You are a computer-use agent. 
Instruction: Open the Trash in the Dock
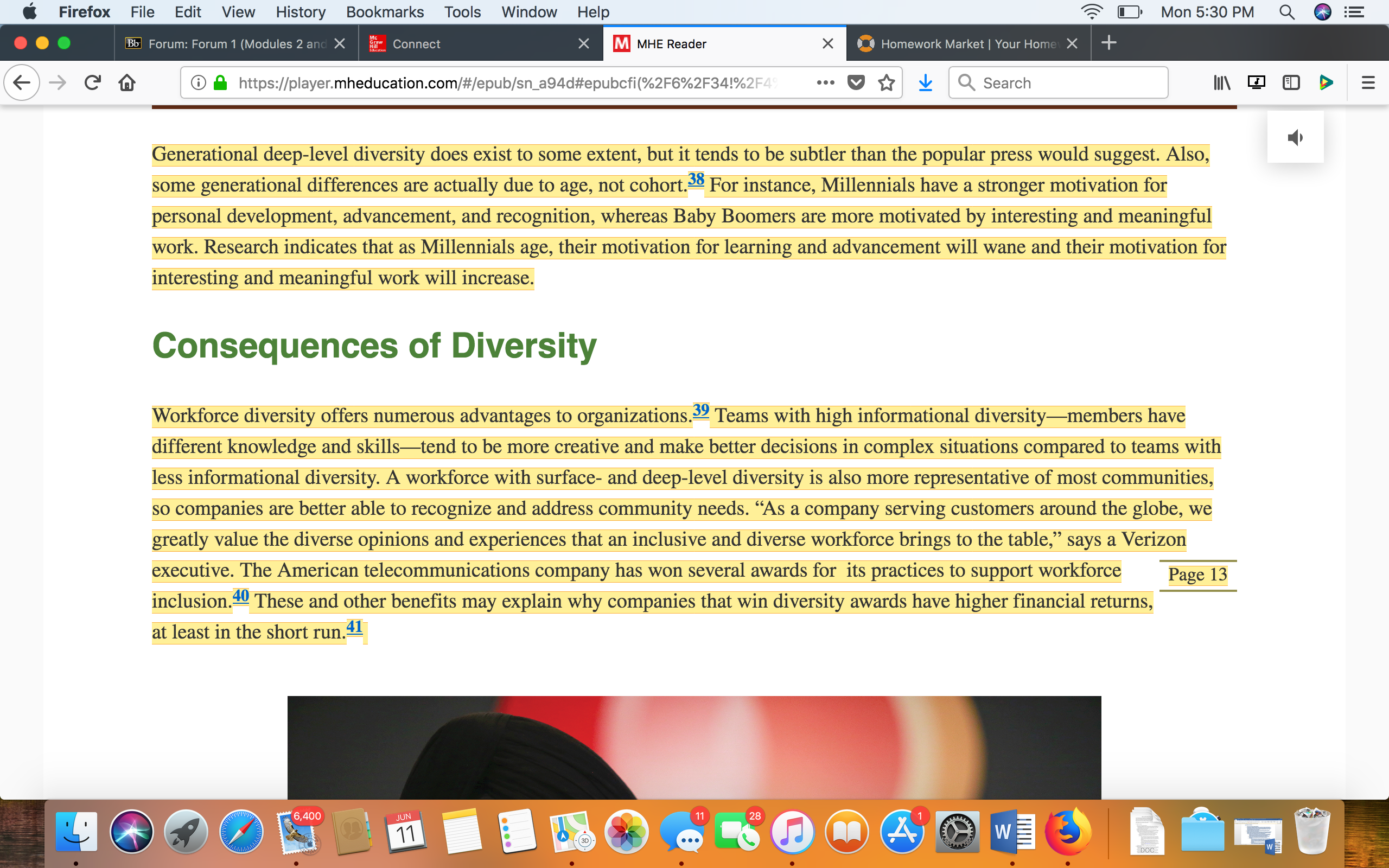coord(1312,832)
